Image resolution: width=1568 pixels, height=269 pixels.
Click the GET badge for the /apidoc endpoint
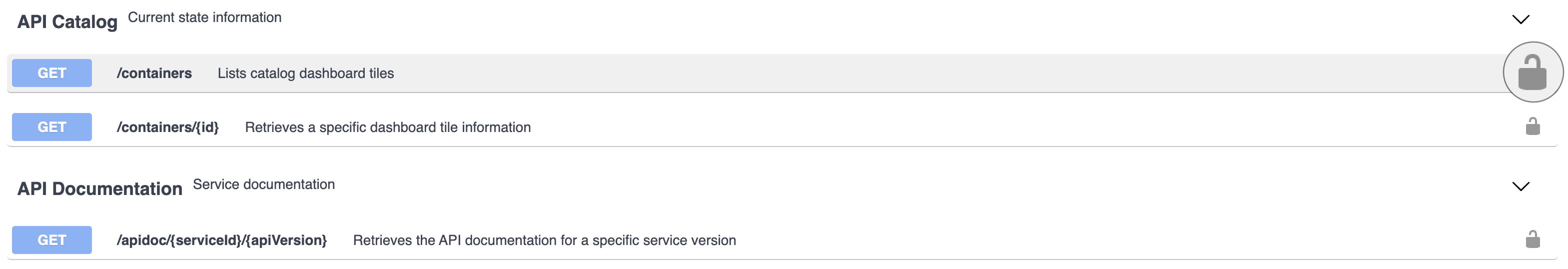(x=52, y=240)
